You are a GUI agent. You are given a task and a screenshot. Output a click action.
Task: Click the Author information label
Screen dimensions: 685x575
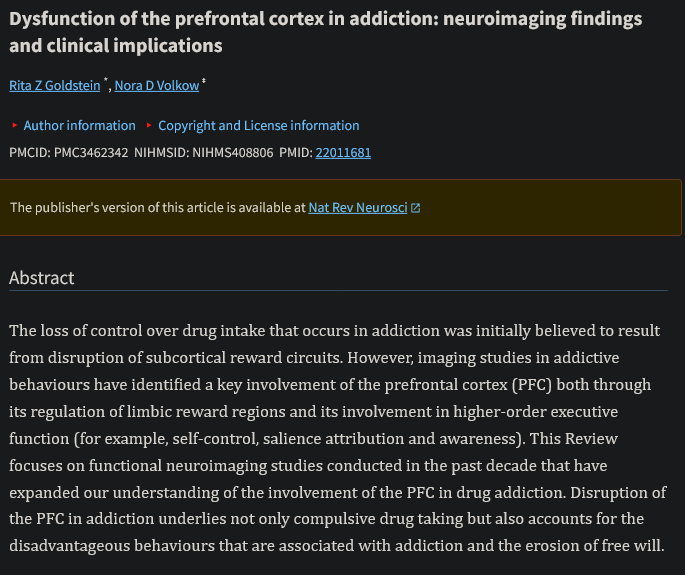79,126
